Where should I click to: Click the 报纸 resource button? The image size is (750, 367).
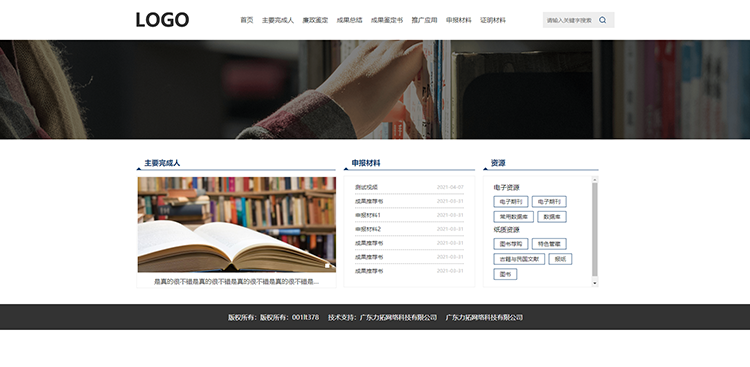click(560, 259)
